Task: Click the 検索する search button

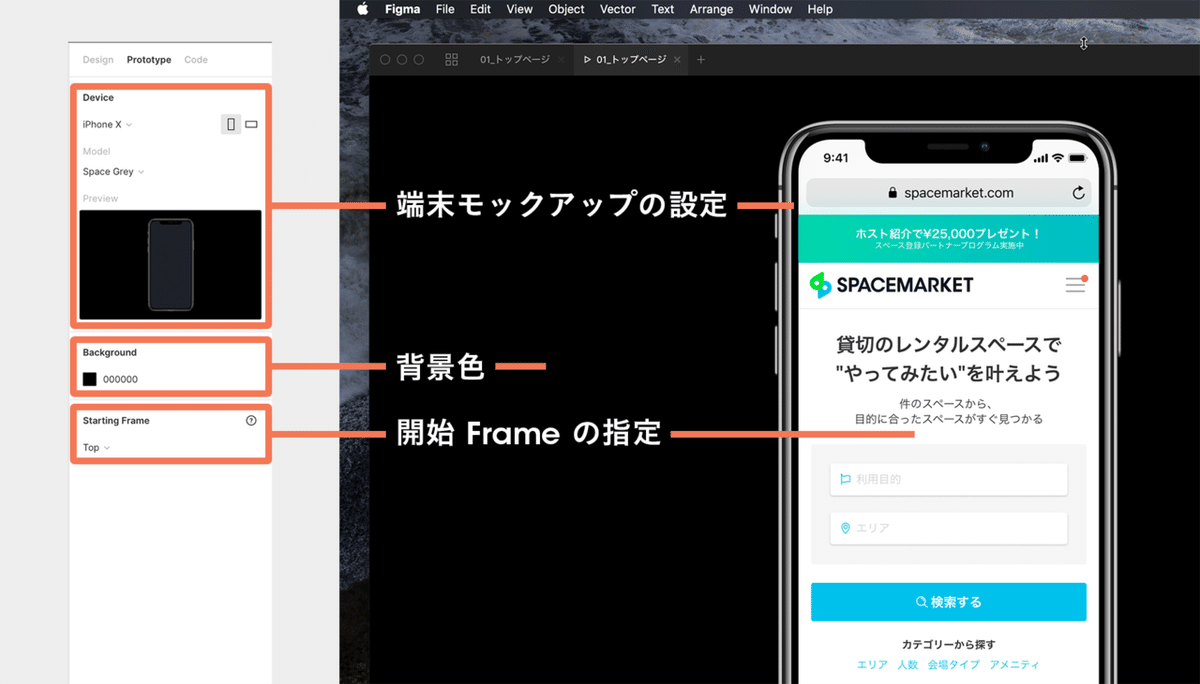Action: [948, 602]
